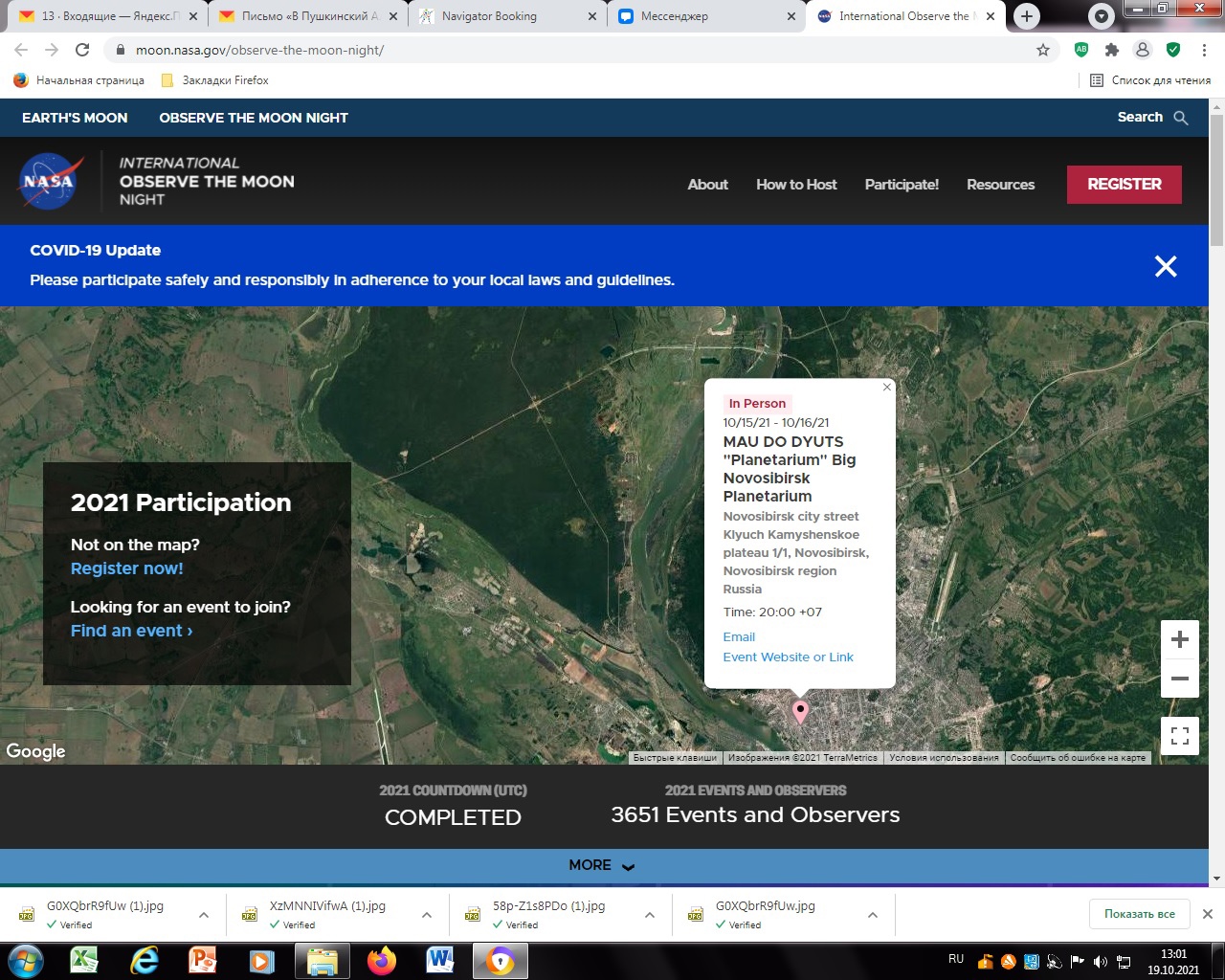Viewport: 1225px width, 980px height.
Task: Follow the Event Website or Link
Action: [788, 657]
